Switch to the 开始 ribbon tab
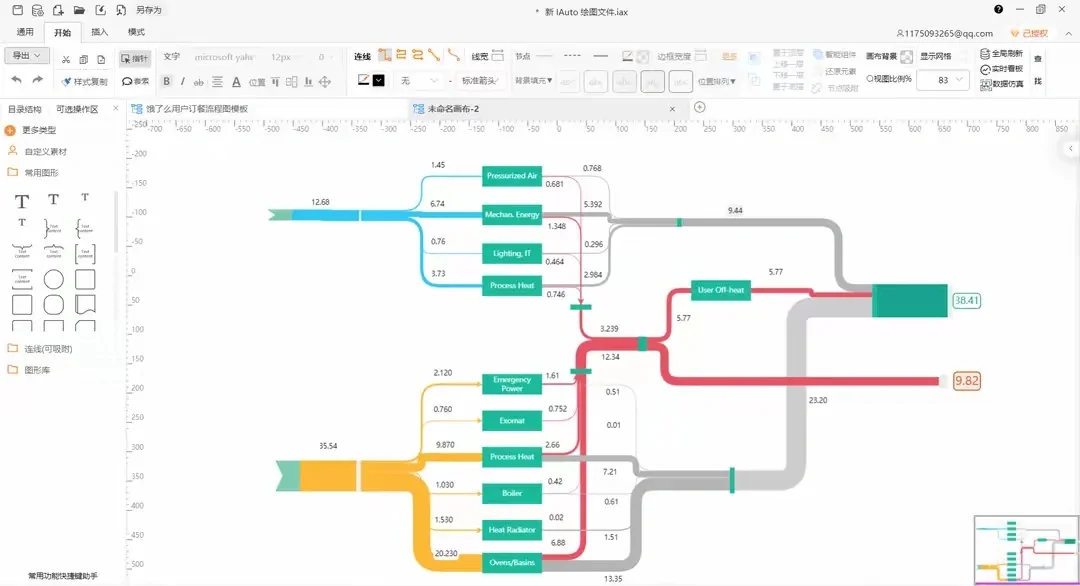The height and width of the screenshot is (586, 1080). pos(62,32)
